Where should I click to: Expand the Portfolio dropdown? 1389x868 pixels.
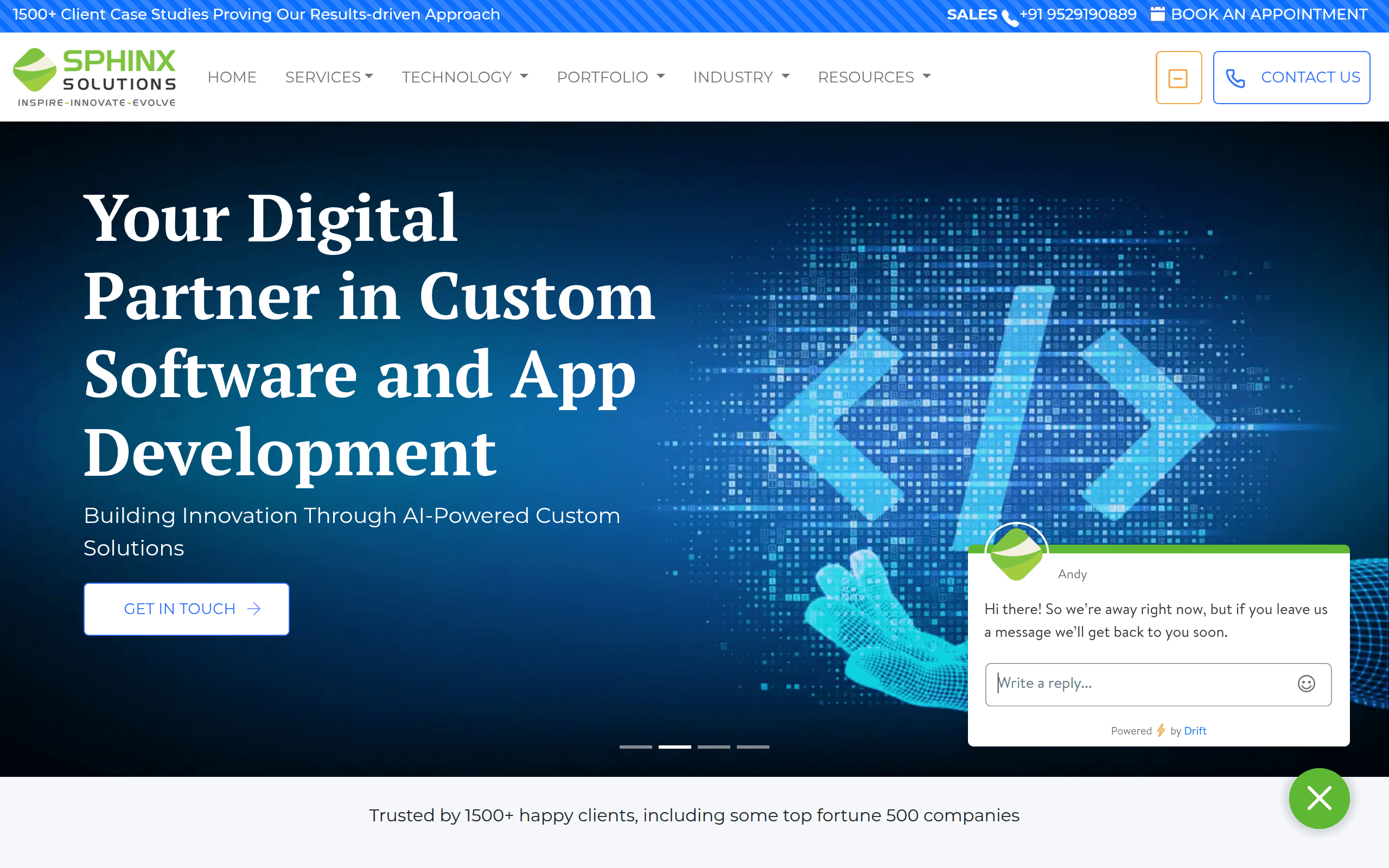tap(611, 77)
